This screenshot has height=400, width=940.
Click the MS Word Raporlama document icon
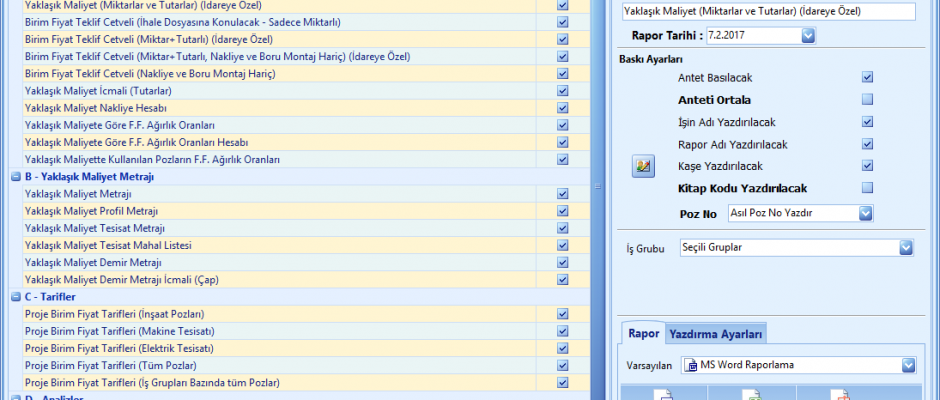(691, 365)
